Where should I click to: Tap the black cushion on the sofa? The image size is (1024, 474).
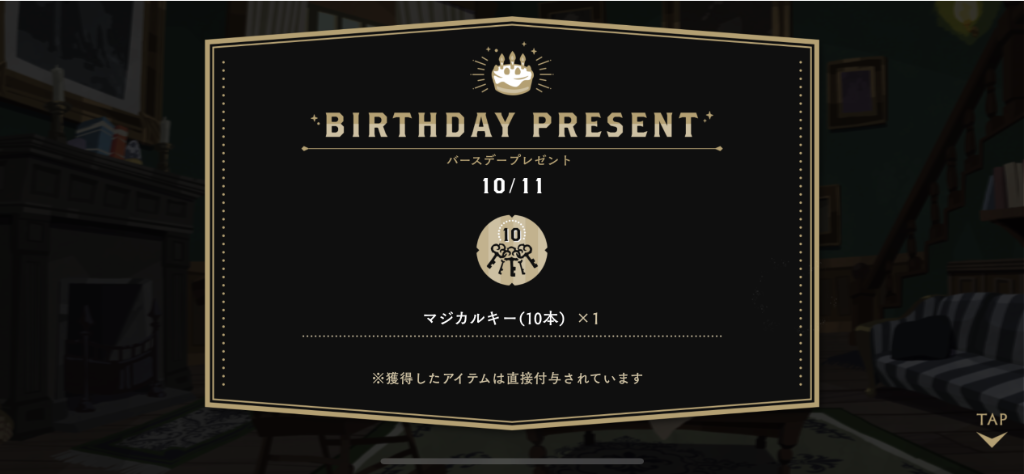(x=923, y=338)
